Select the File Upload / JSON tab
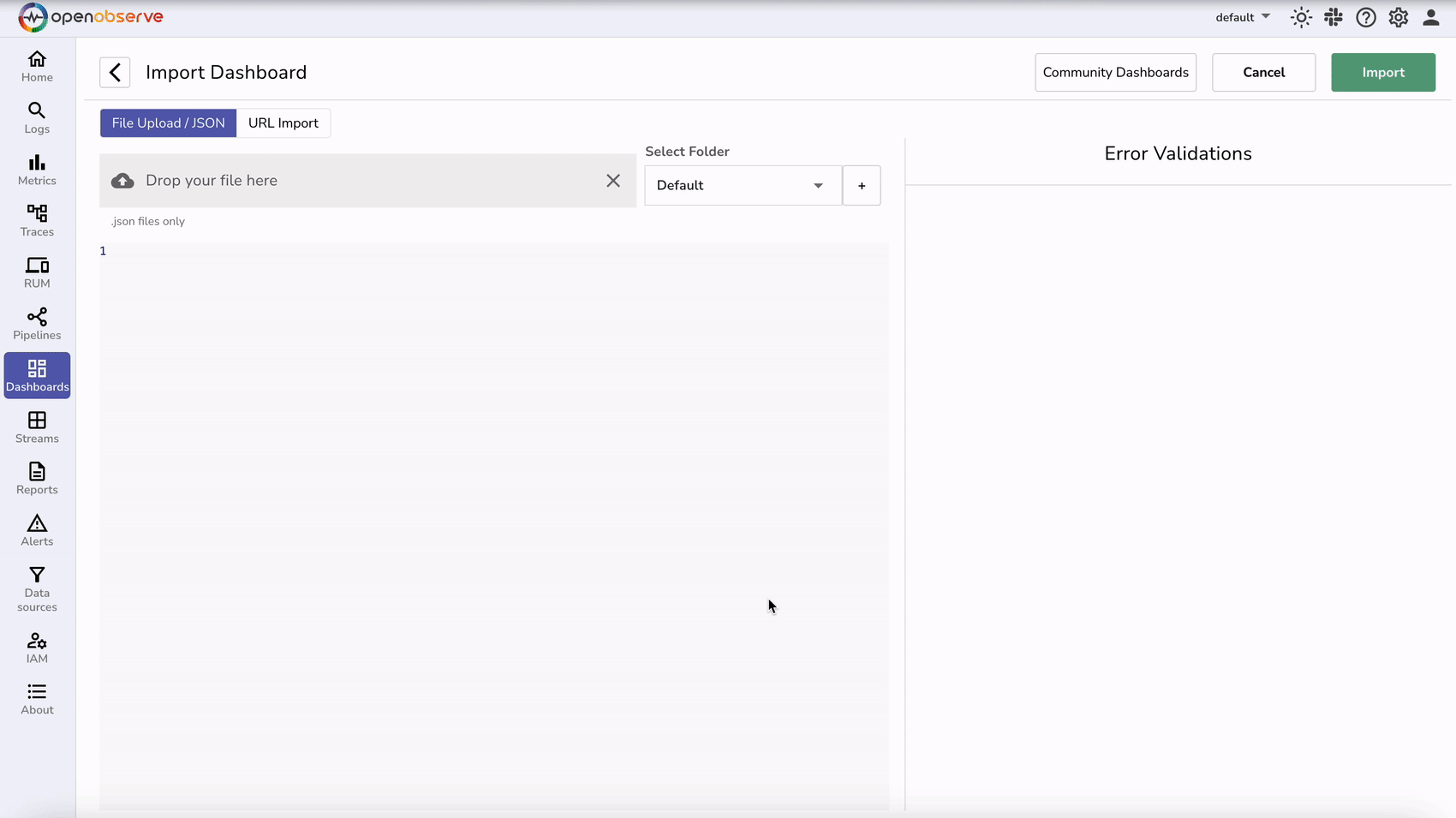 [x=168, y=122]
